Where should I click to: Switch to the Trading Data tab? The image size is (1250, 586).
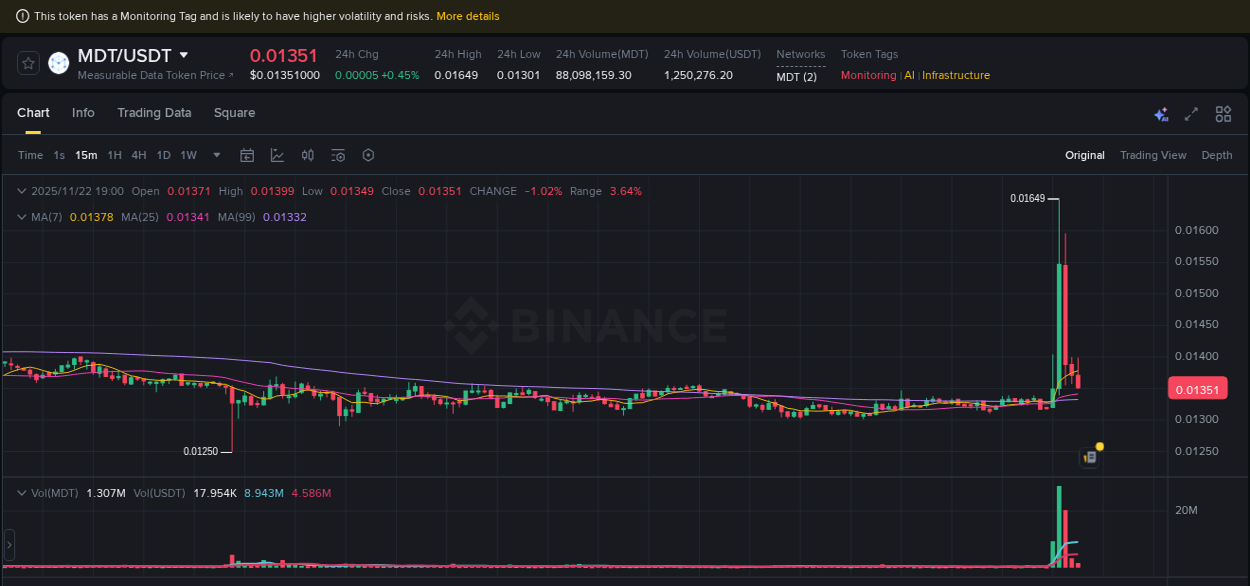click(x=154, y=113)
